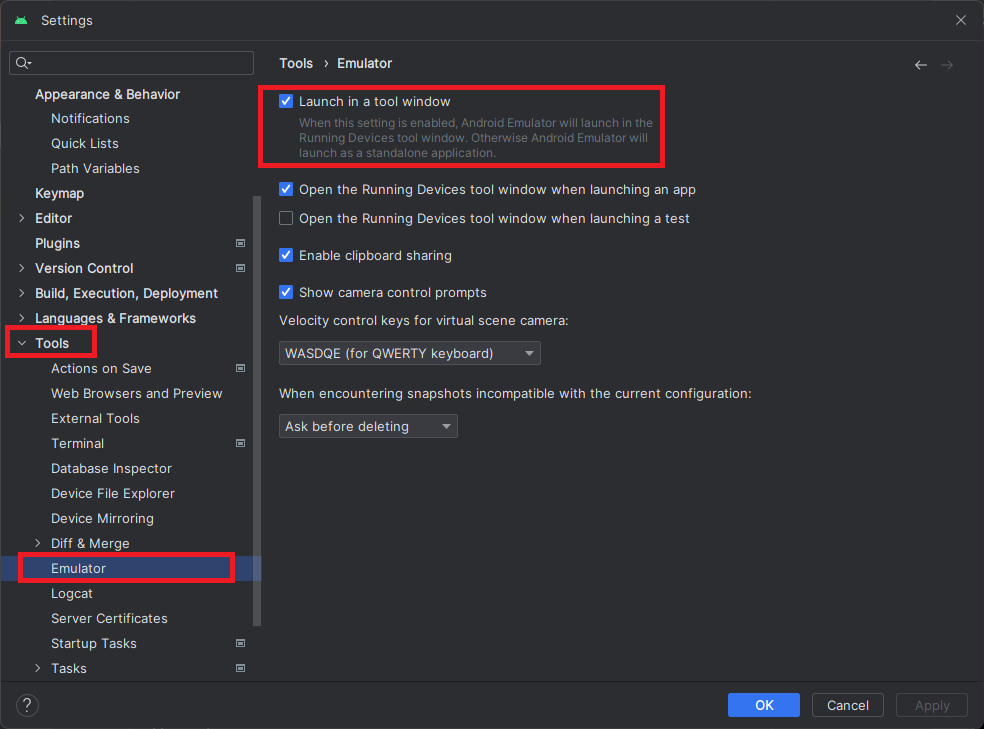The width and height of the screenshot is (984, 729).
Task: Open Startup Tasks settings
Action: [94, 644]
